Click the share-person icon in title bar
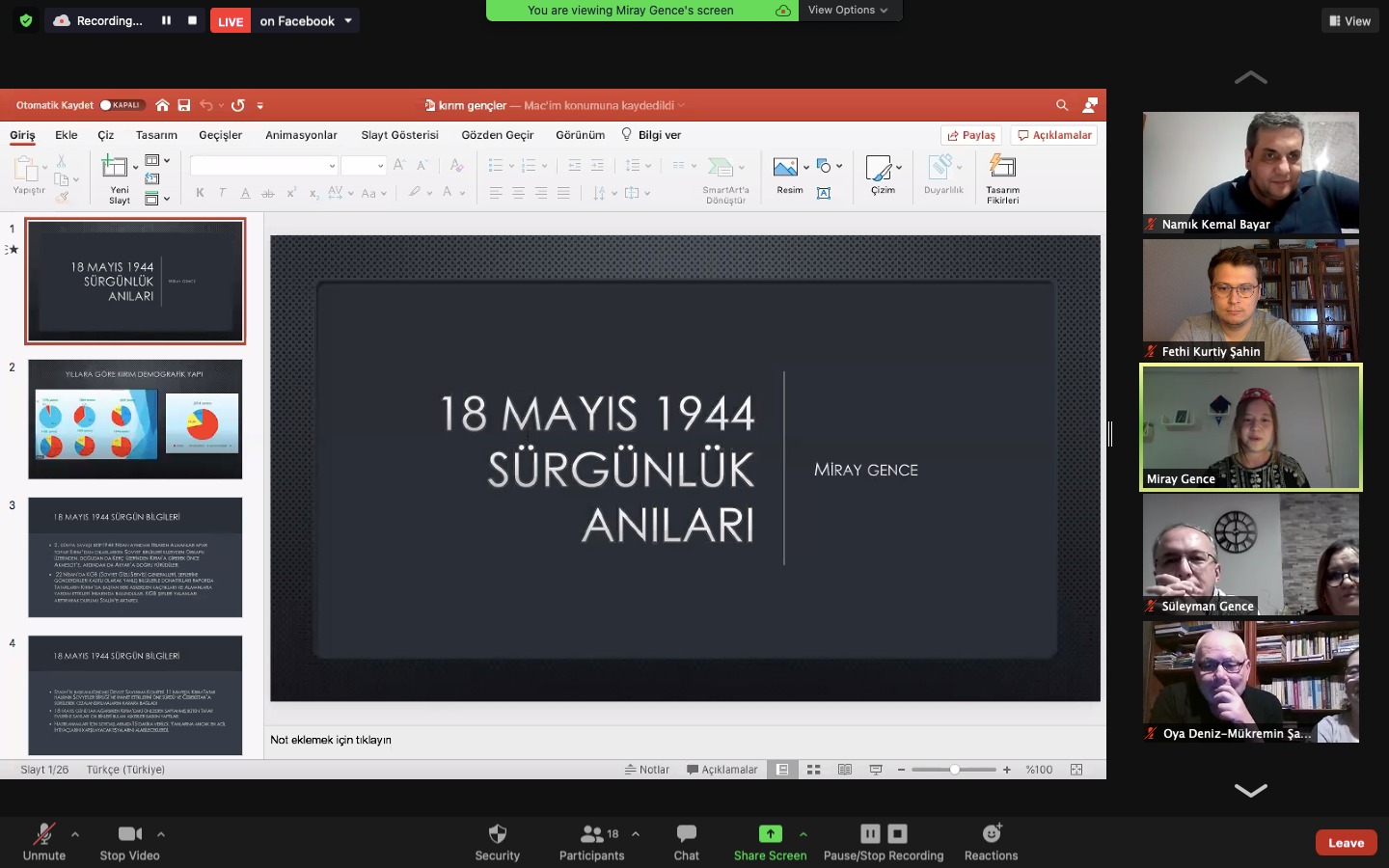 pos(1091,105)
